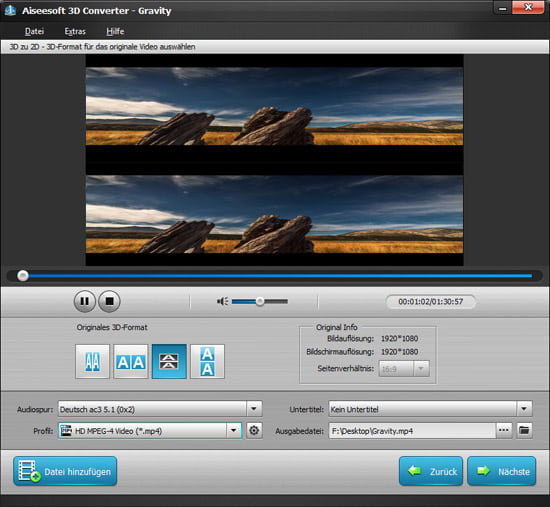Stop the video playback
Image resolution: width=550 pixels, height=507 pixels.
[109, 301]
